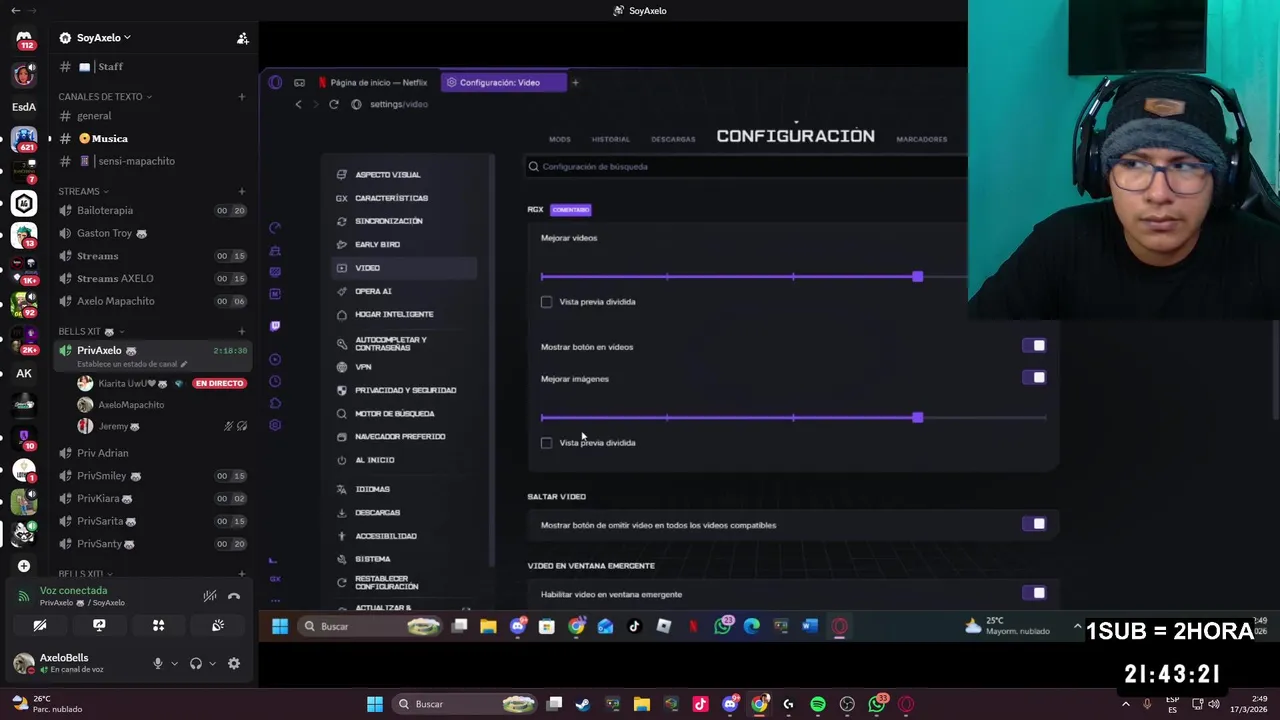
Task: Open Discord user settings gear
Action: coord(234,663)
